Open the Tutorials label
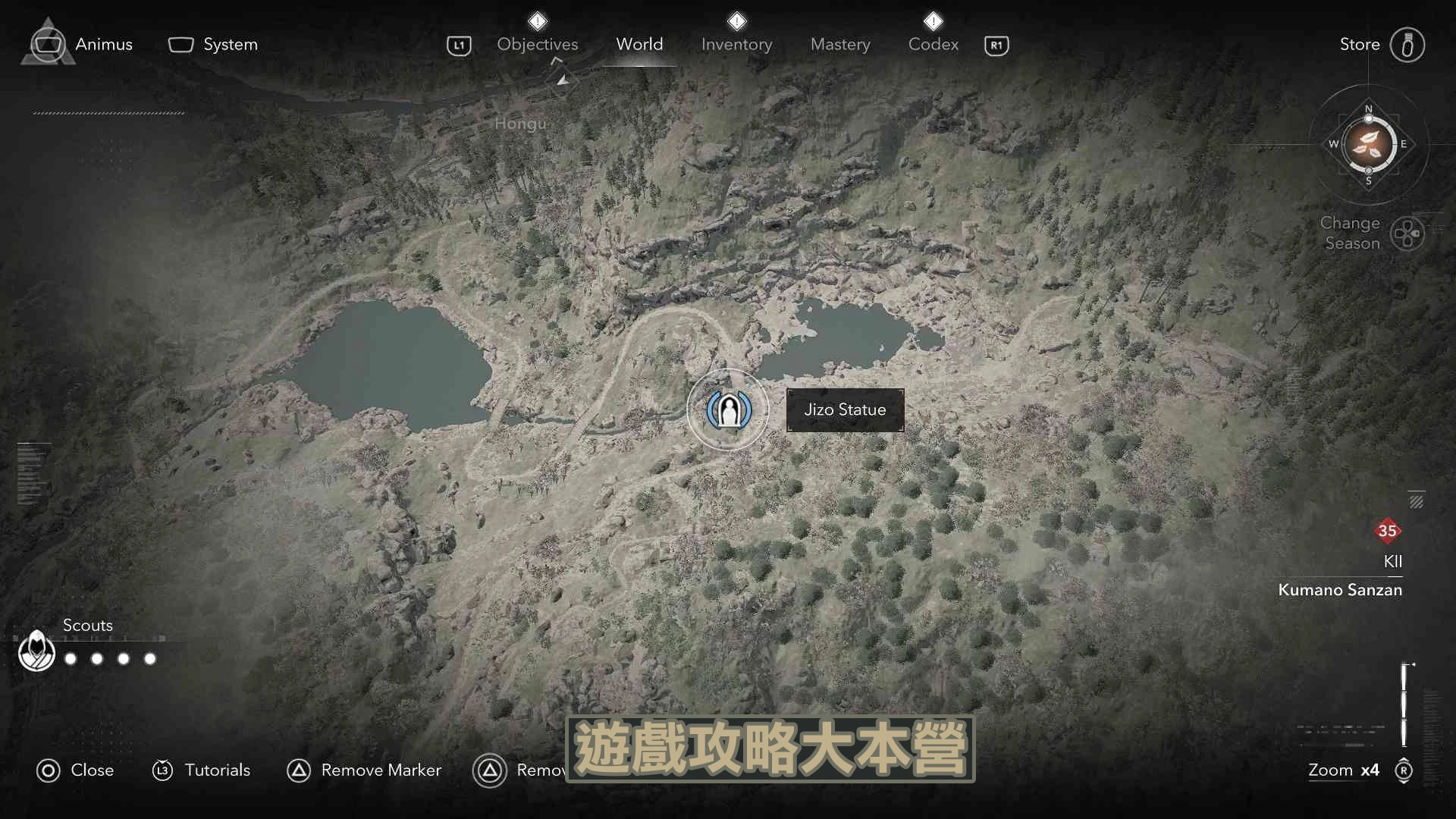Image resolution: width=1456 pixels, height=819 pixels. click(x=218, y=770)
